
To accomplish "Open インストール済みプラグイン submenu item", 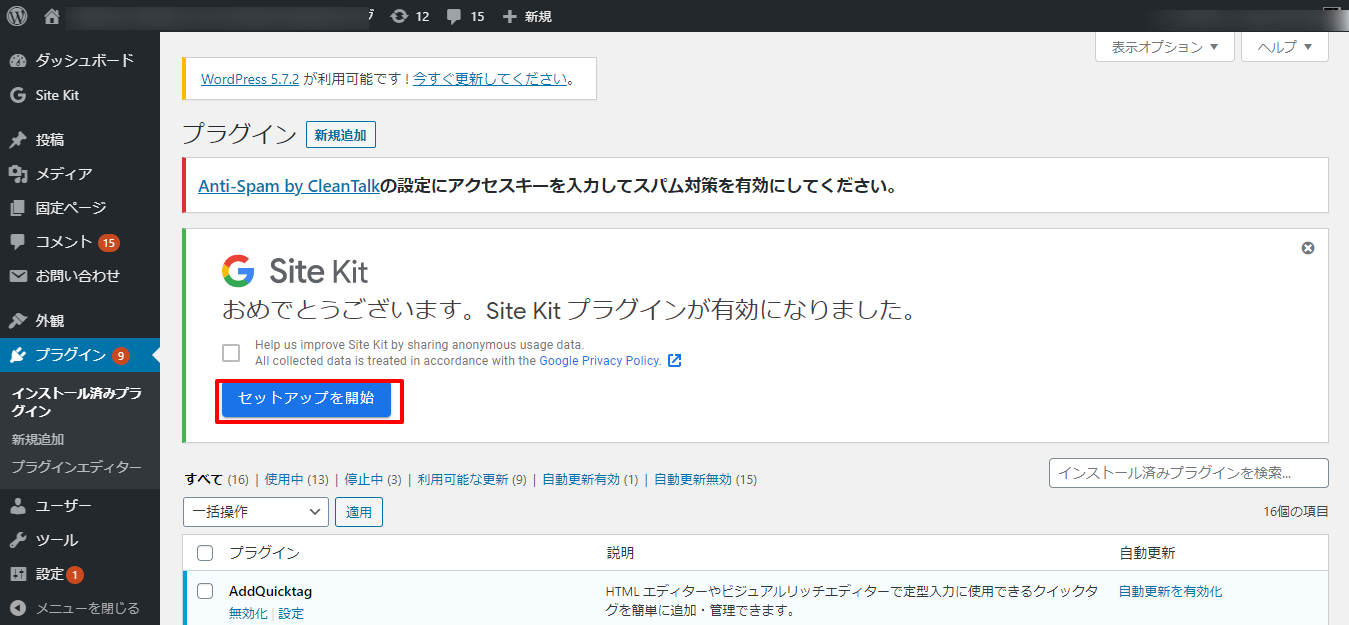I will [x=77, y=402].
